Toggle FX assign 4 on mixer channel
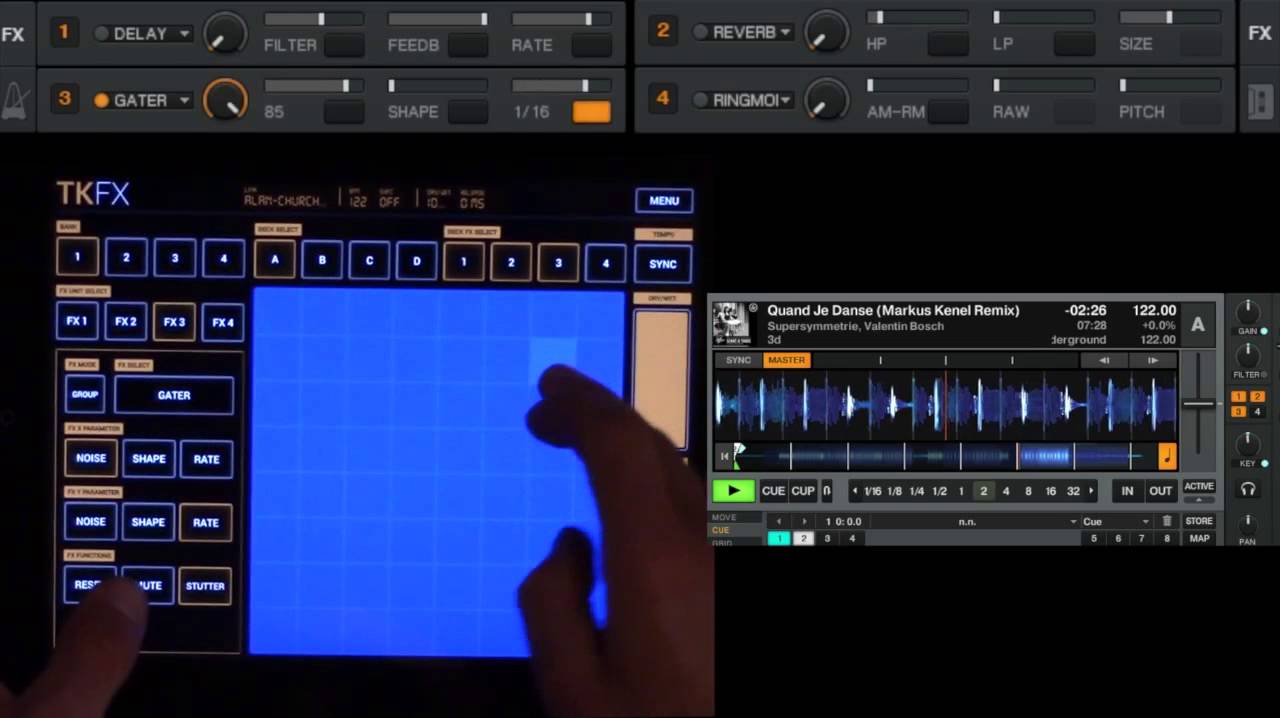 1257,411
